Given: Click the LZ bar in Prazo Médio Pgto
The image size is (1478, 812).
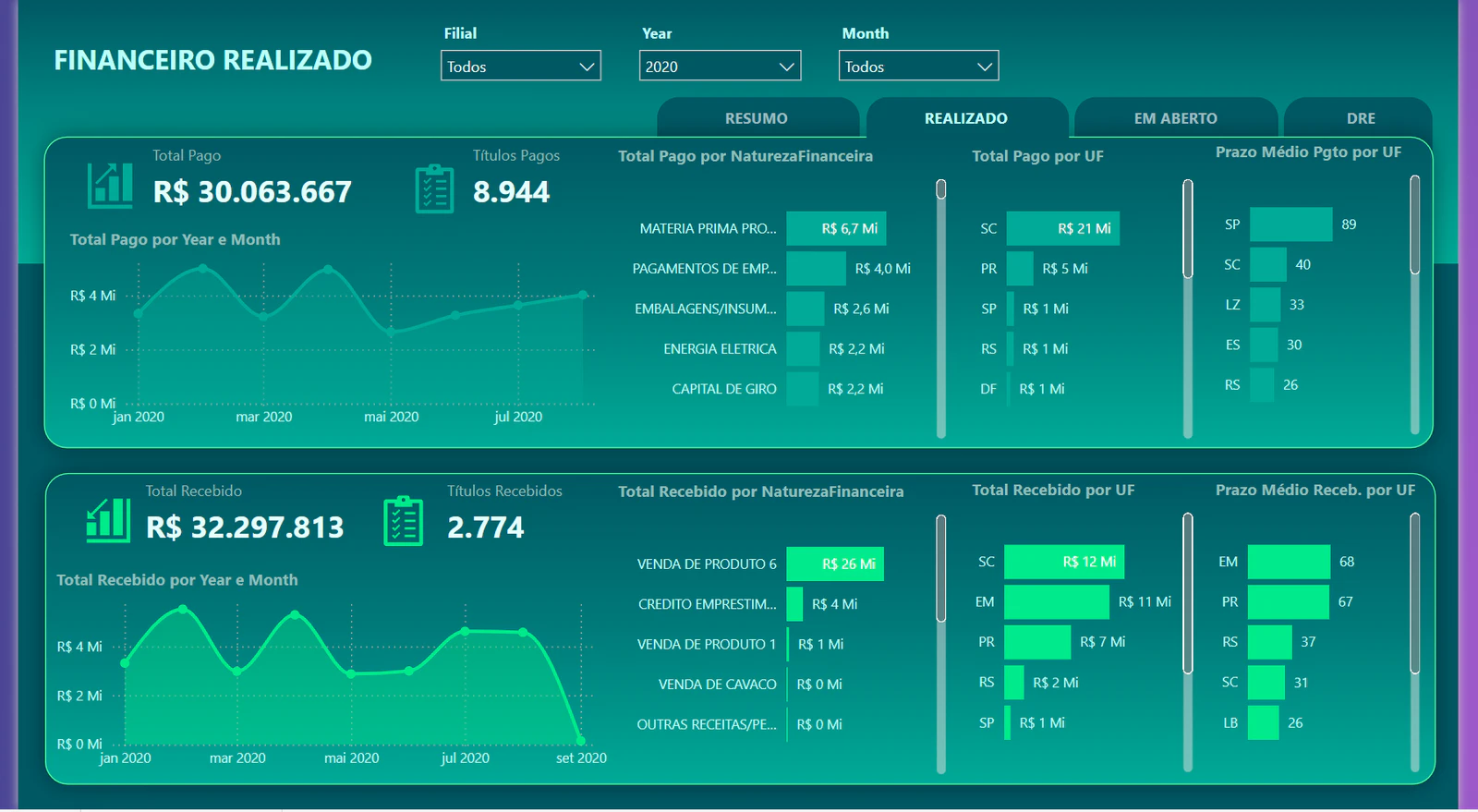Looking at the screenshot, I should click(1266, 305).
